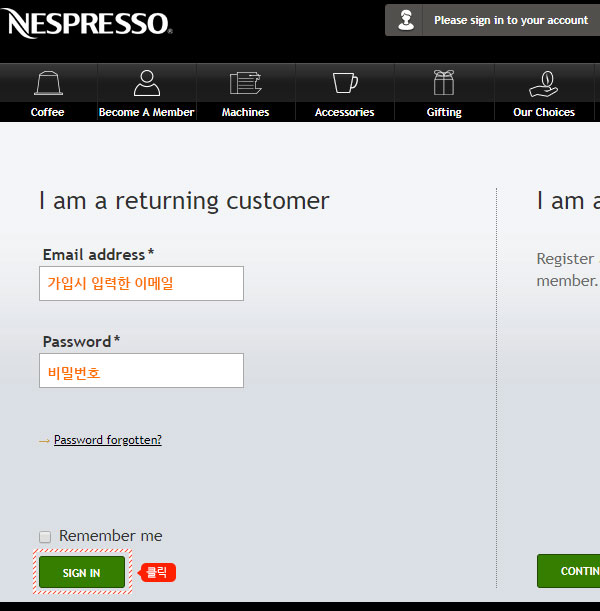This screenshot has width=600, height=611.
Task: Select the Machines icon in navigation
Action: (245, 83)
